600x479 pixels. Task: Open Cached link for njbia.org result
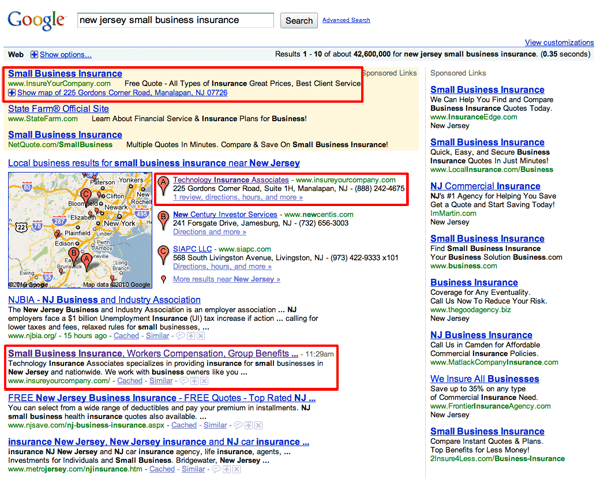(x=126, y=336)
